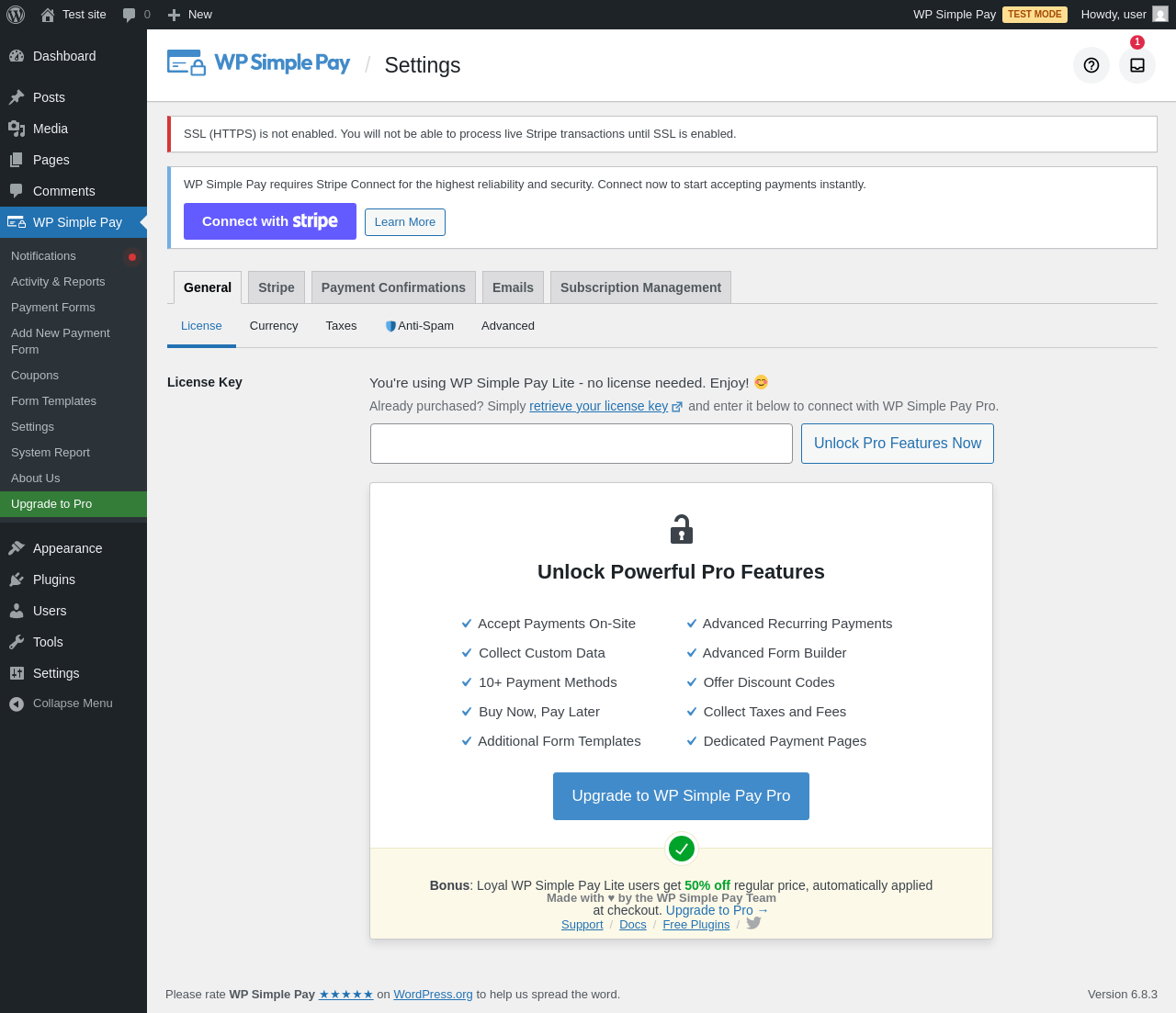Open Notifications submenu item

[73, 256]
